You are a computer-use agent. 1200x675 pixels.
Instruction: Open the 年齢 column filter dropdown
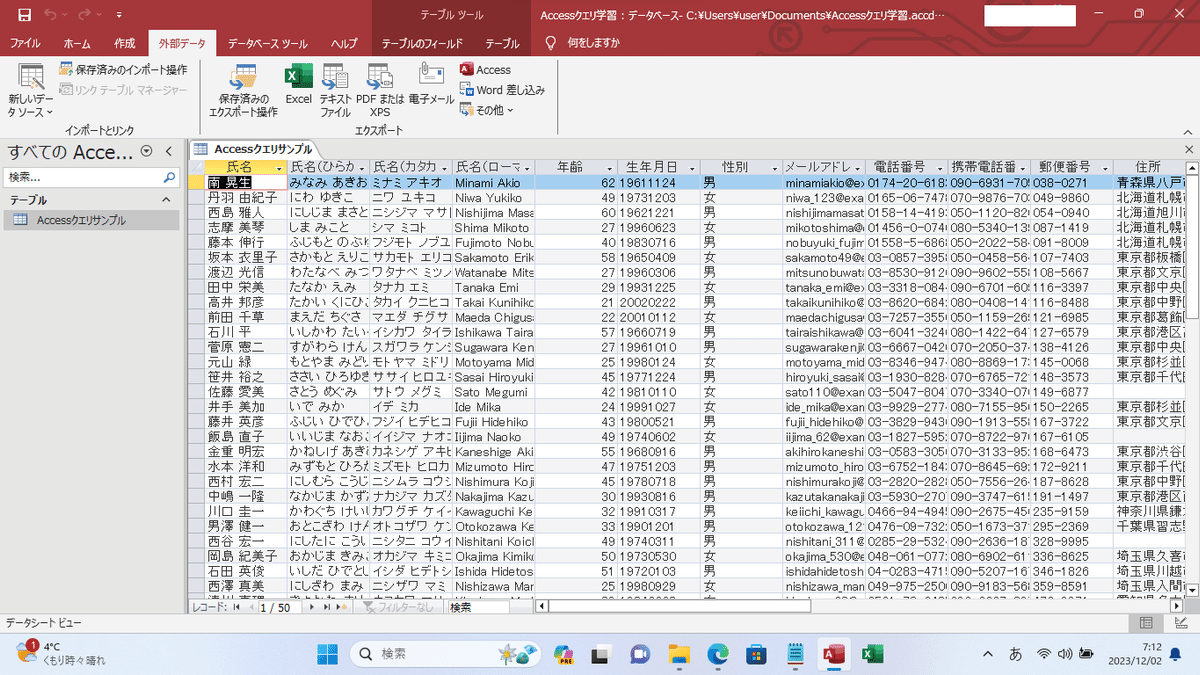click(609, 167)
